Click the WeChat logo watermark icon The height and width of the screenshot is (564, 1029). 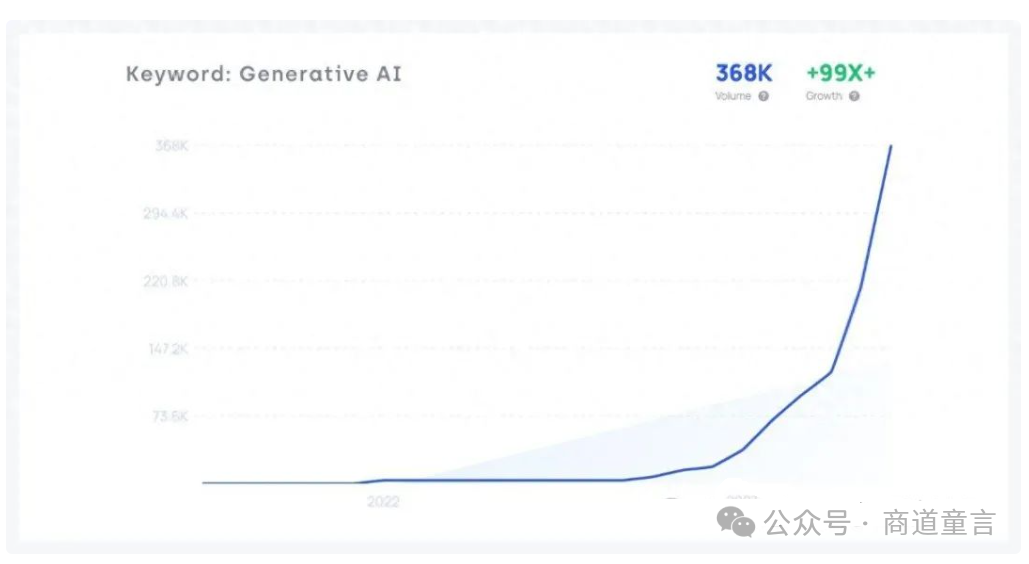point(739,522)
